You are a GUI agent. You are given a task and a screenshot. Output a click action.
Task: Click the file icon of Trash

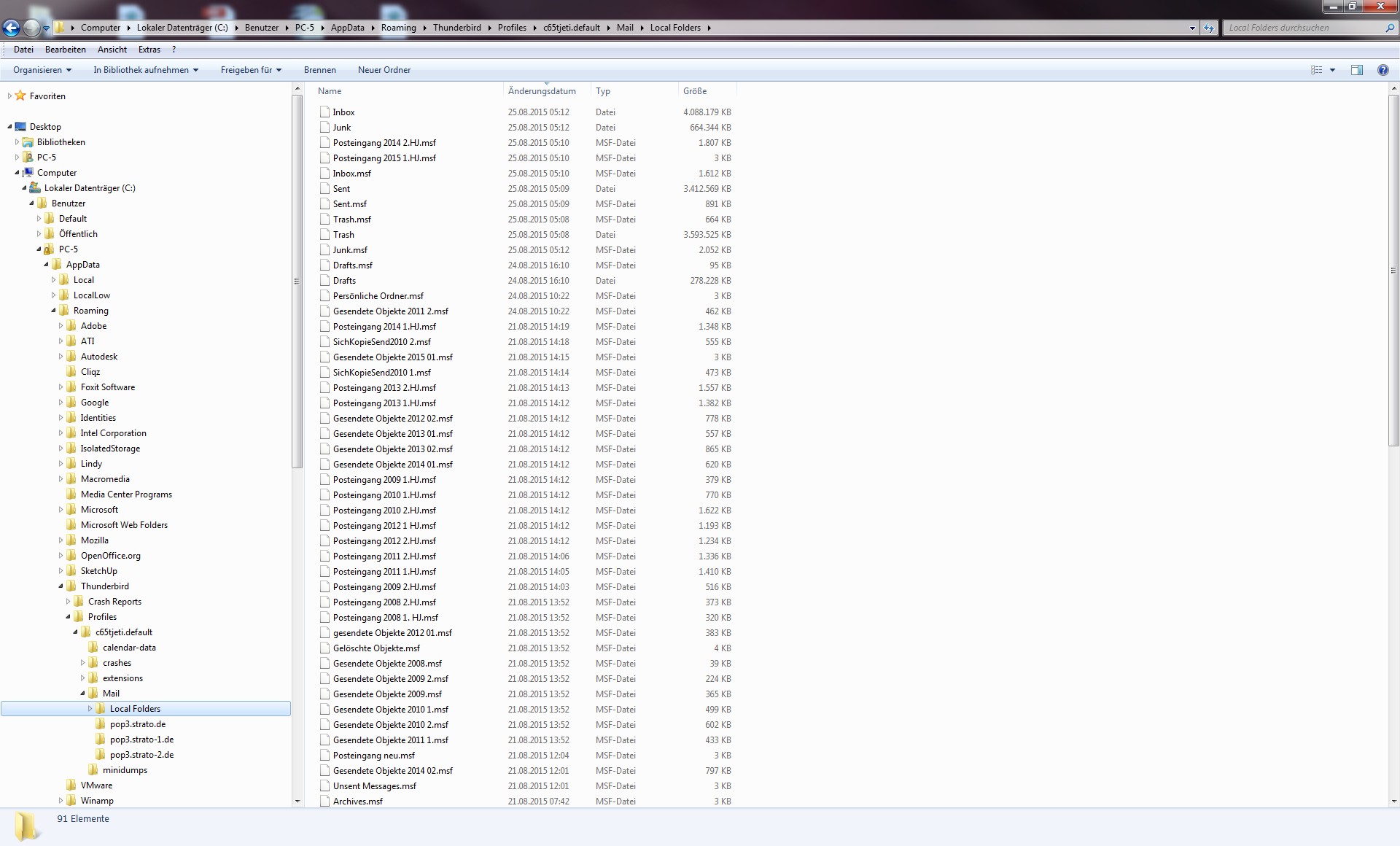(324, 235)
